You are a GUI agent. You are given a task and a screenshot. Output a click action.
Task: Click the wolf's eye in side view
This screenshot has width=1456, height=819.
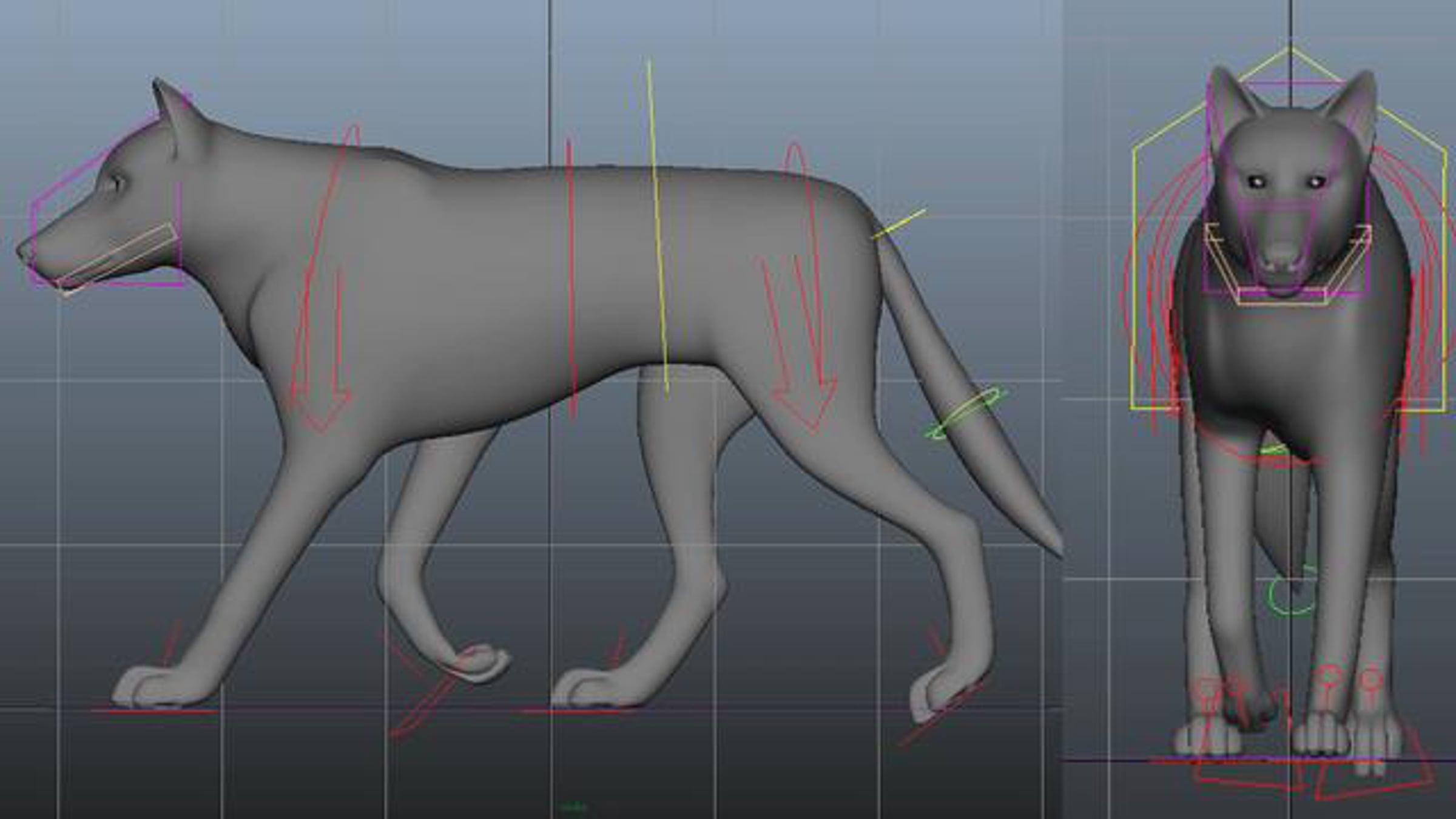[118, 182]
